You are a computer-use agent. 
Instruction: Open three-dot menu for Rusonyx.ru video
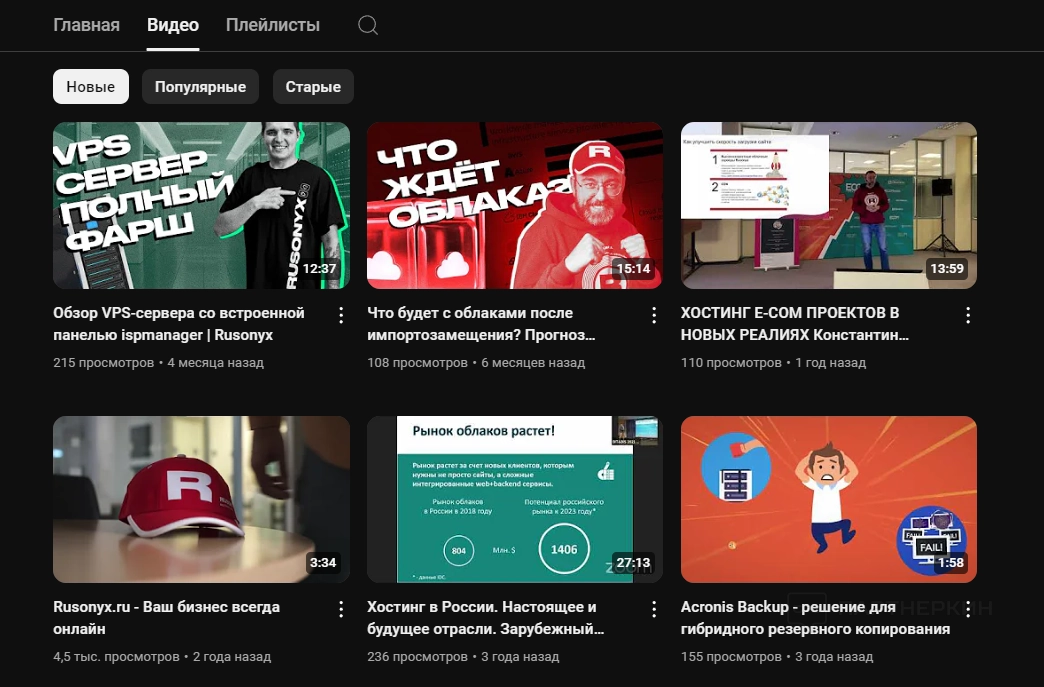(x=340, y=609)
